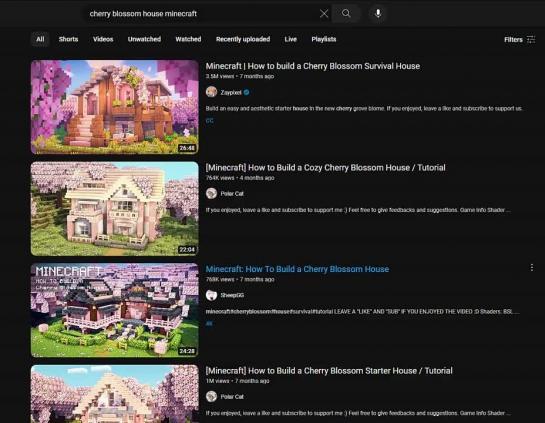Go to the SheepGG channel name
Image resolution: width=545 pixels, height=423 pixels.
click(x=232, y=295)
